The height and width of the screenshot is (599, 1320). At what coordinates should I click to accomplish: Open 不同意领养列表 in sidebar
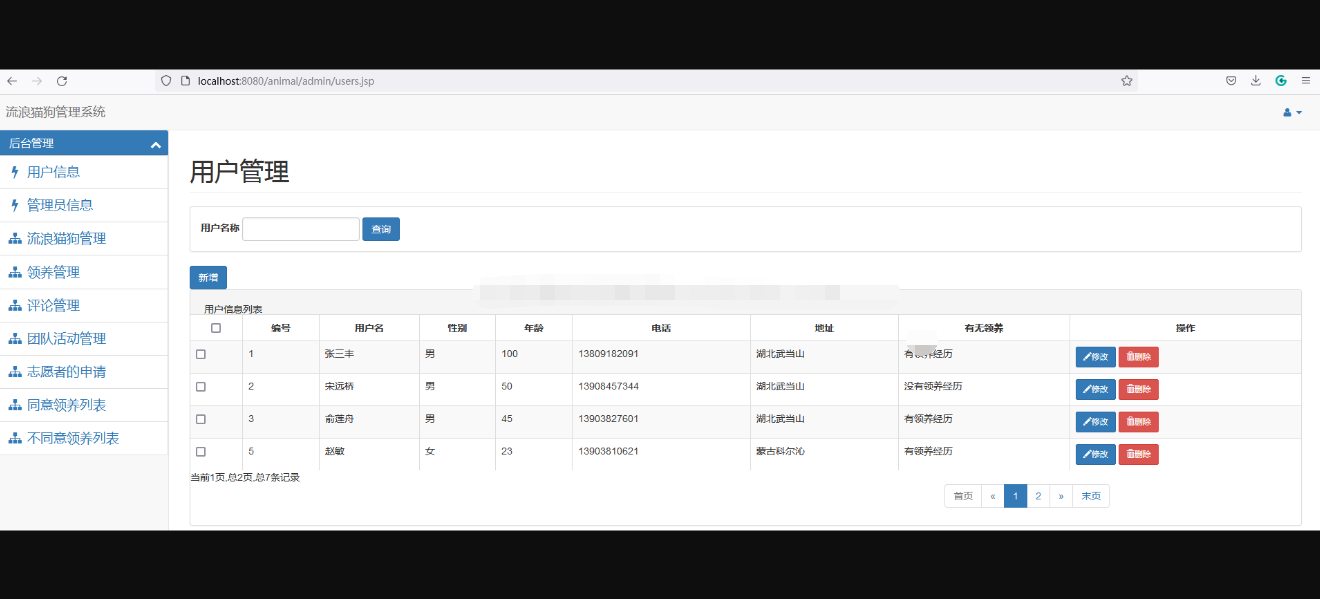[x=73, y=438]
